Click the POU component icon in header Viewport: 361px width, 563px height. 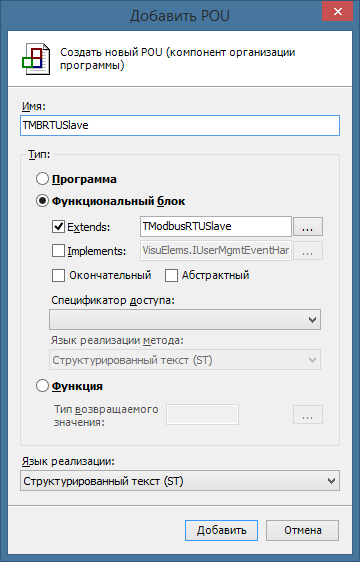[36, 59]
